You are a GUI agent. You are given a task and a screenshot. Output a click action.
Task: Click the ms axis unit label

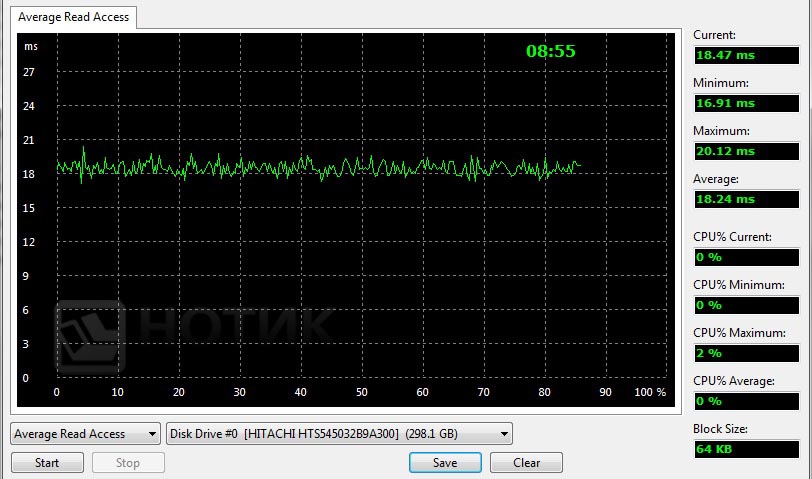point(31,47)
